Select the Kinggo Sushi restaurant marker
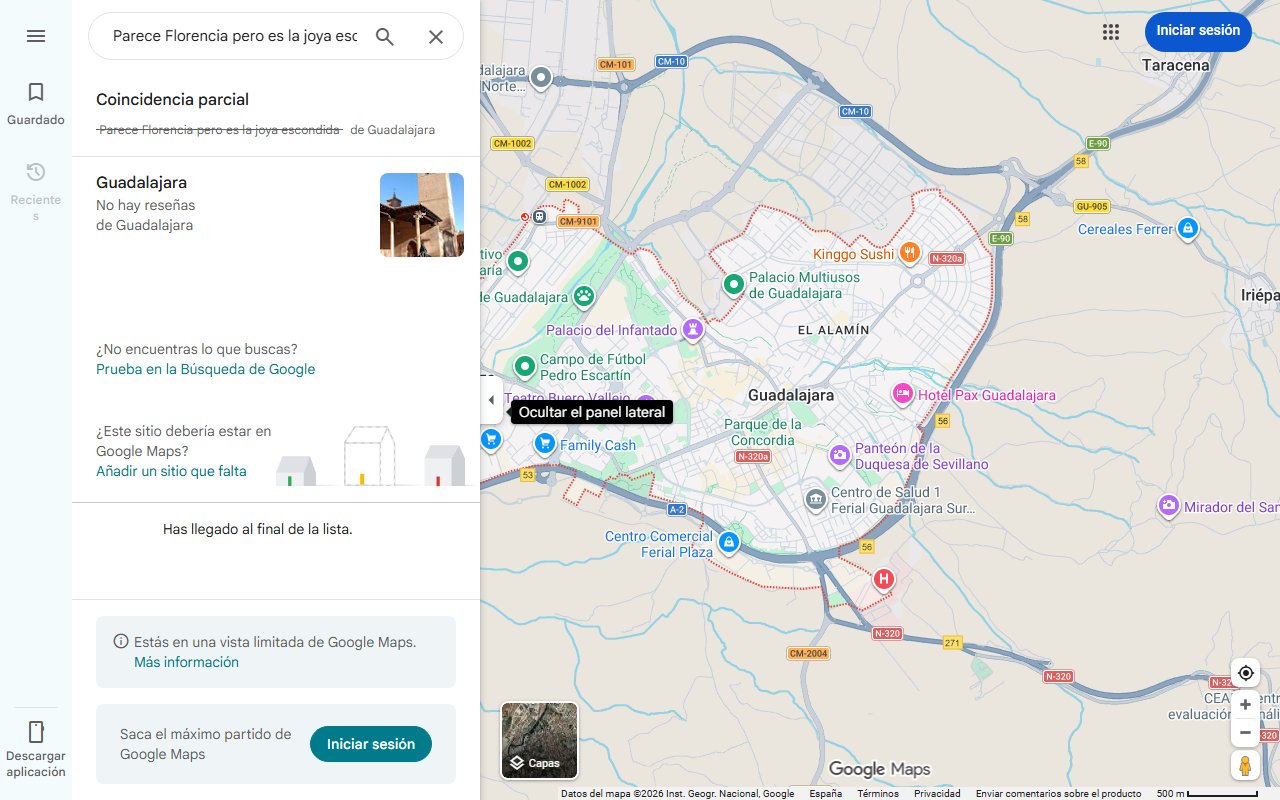The image size is (1280, 800). pyautogui.click(x=909, y=253)
